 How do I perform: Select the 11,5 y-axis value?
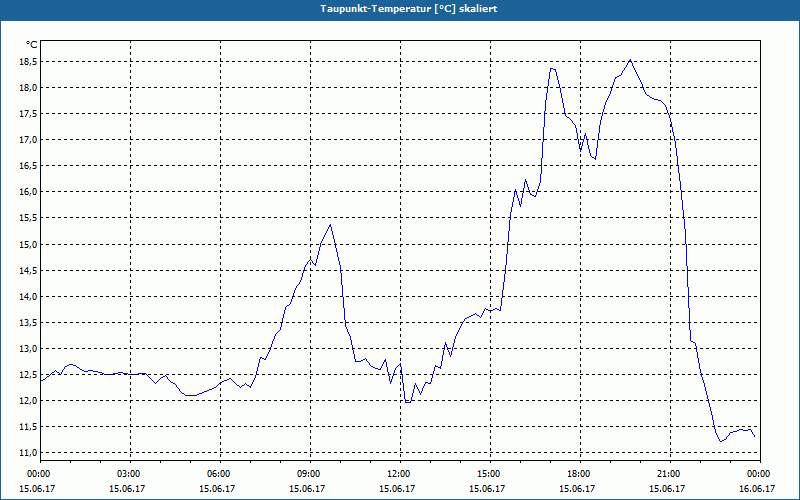[29, 427]
